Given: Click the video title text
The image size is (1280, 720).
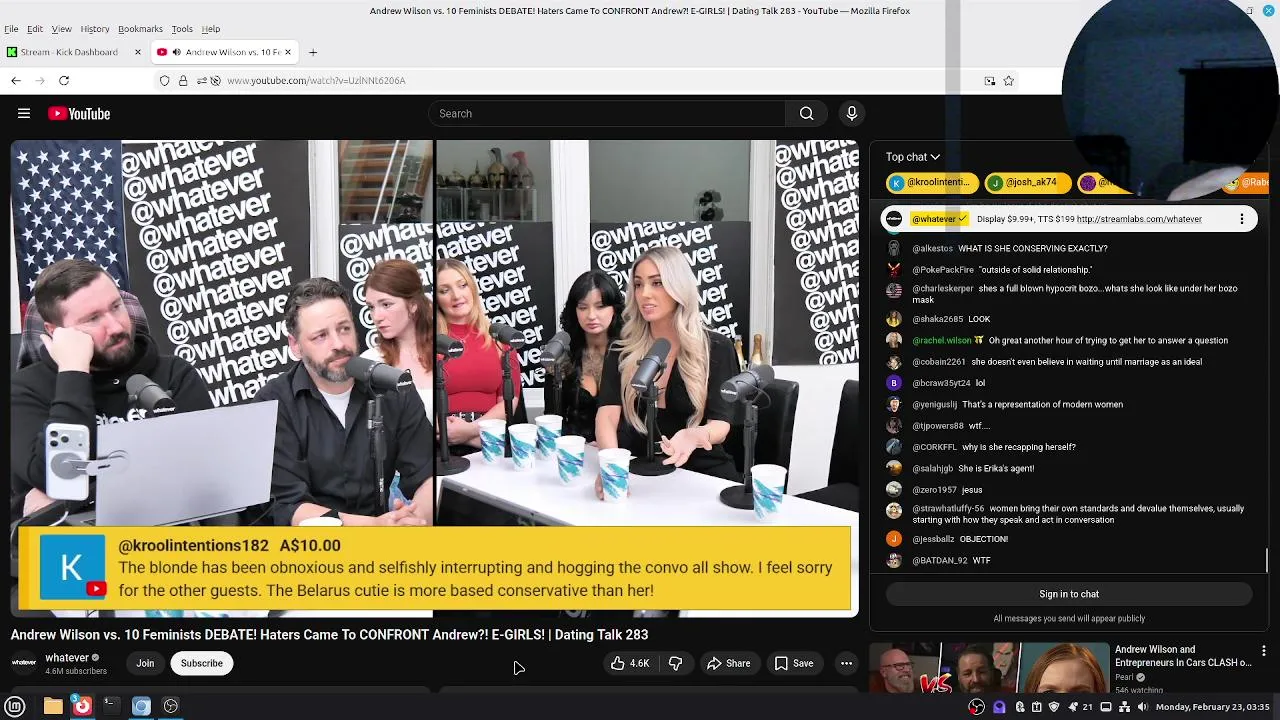Looking at the screenshot, I should tap(329, 635).
